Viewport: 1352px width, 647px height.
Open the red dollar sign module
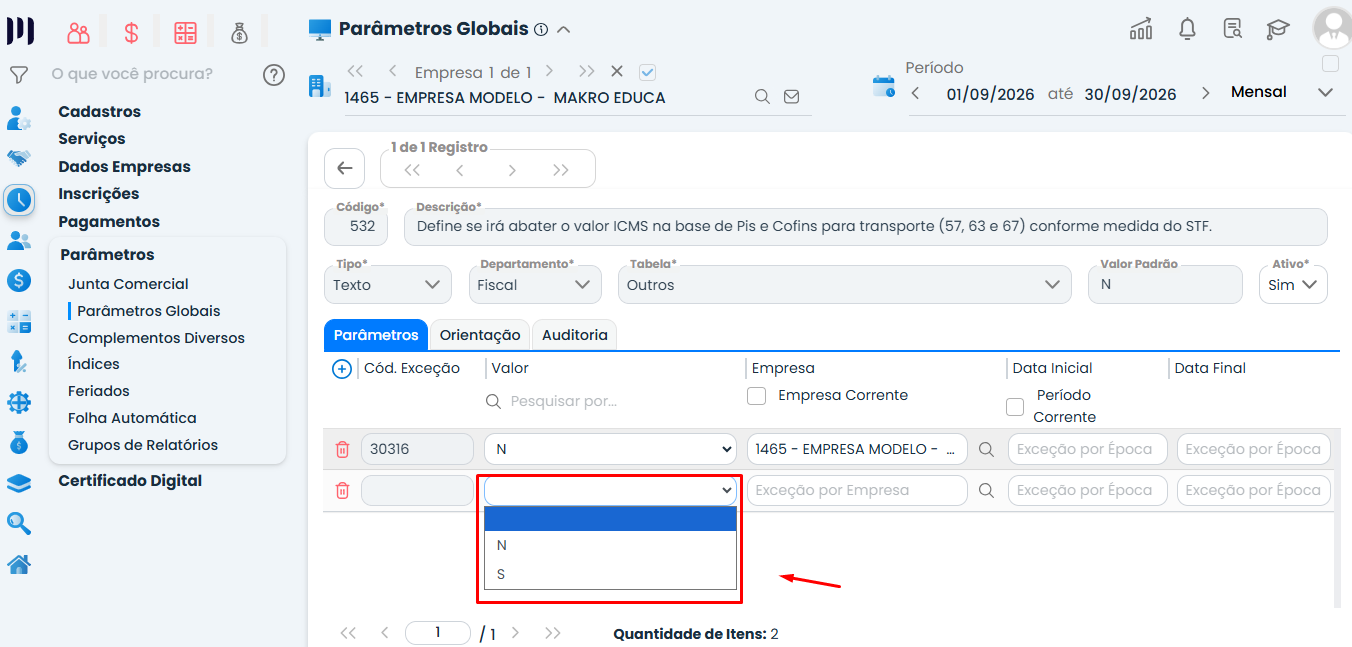pos(131,33)
